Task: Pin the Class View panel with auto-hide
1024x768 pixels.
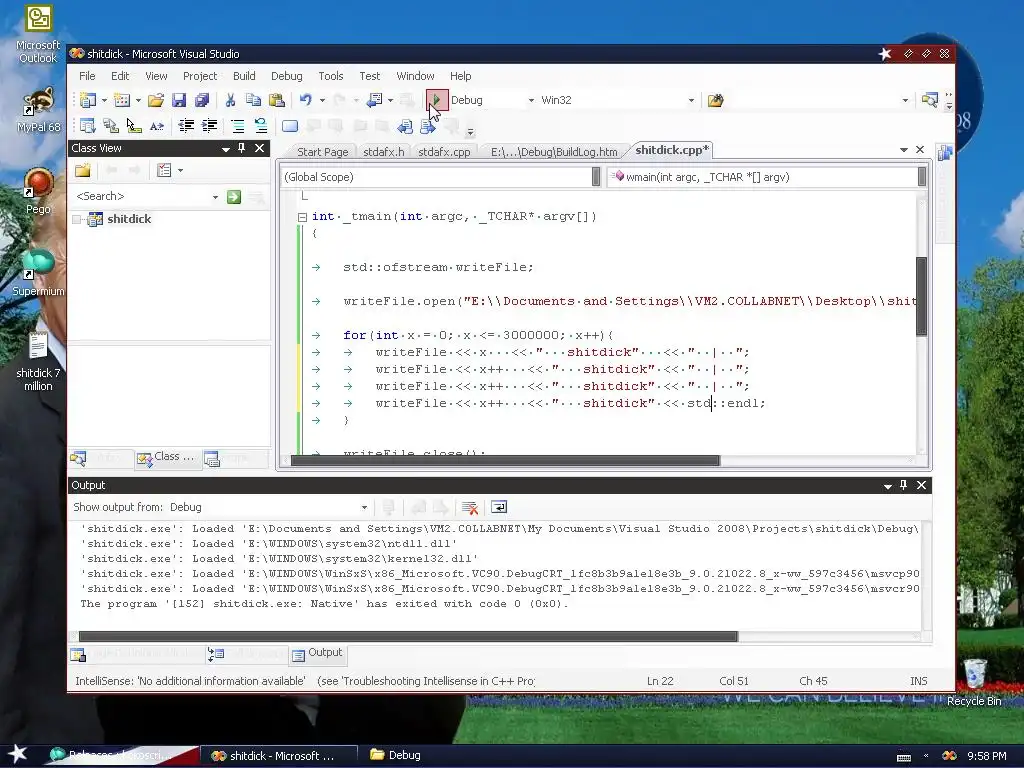Action: tap(242, 148)
